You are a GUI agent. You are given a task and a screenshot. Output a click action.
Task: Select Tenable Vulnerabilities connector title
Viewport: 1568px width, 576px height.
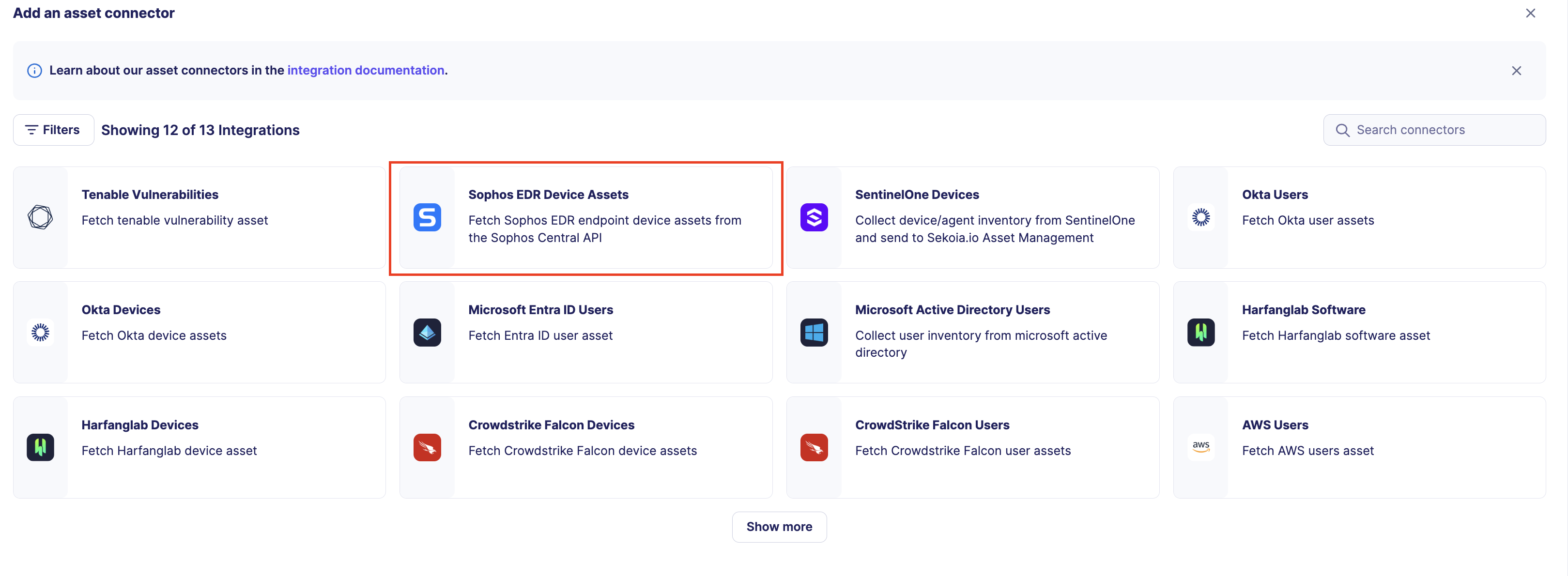[x=150, y=195]
